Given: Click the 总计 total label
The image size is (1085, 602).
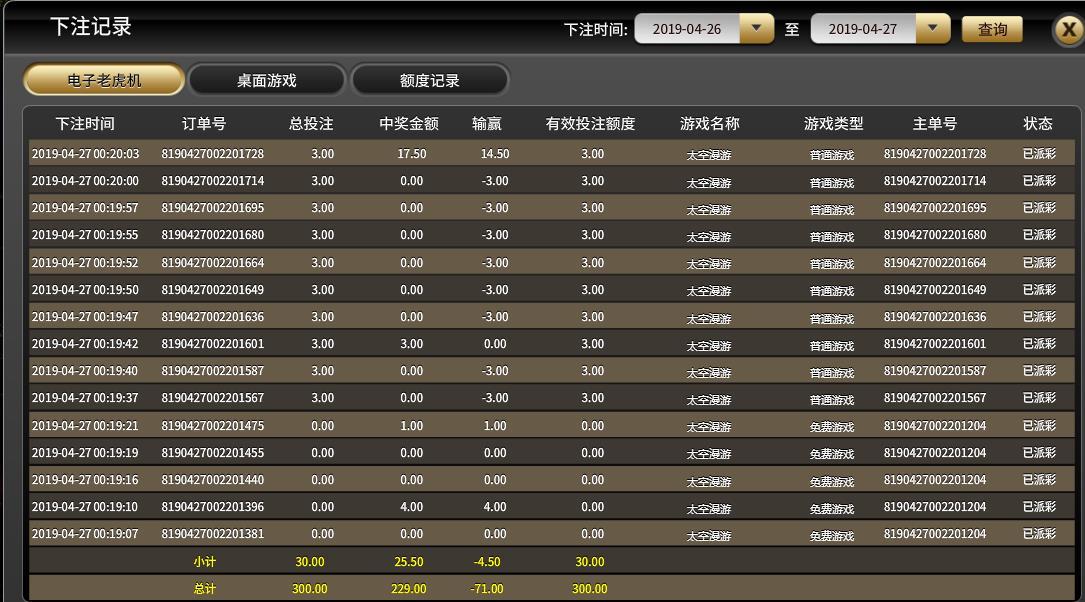Looking at the screenshot, I should [x=204, y=589].
